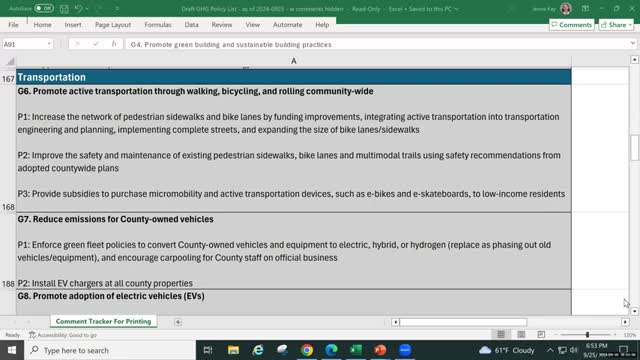Open Ribbon Display Options icon
This screenshot has height=360, width=640.
click(x=585, y=9)
